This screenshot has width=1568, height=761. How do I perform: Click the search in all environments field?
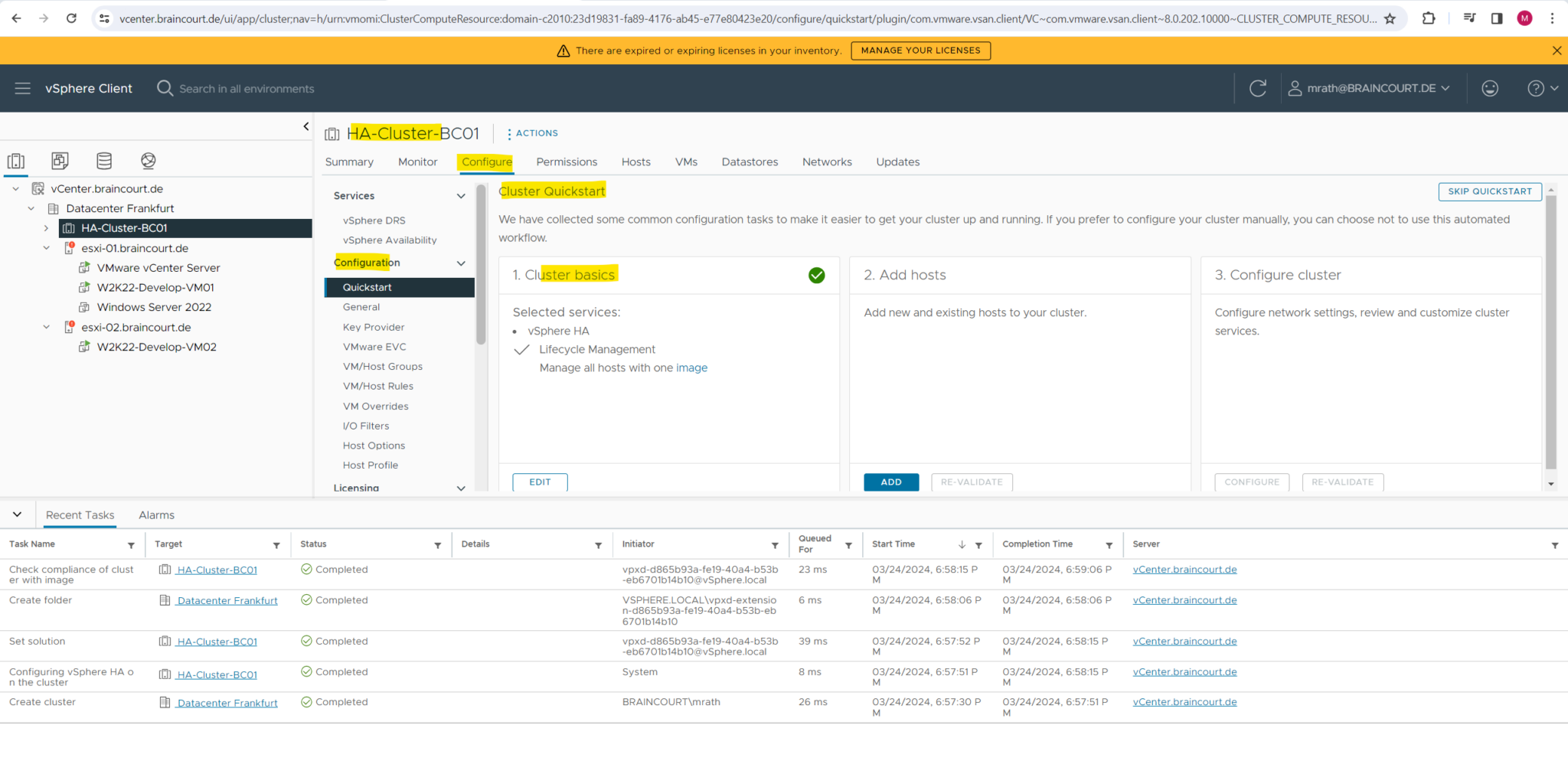tap(247, 89)
